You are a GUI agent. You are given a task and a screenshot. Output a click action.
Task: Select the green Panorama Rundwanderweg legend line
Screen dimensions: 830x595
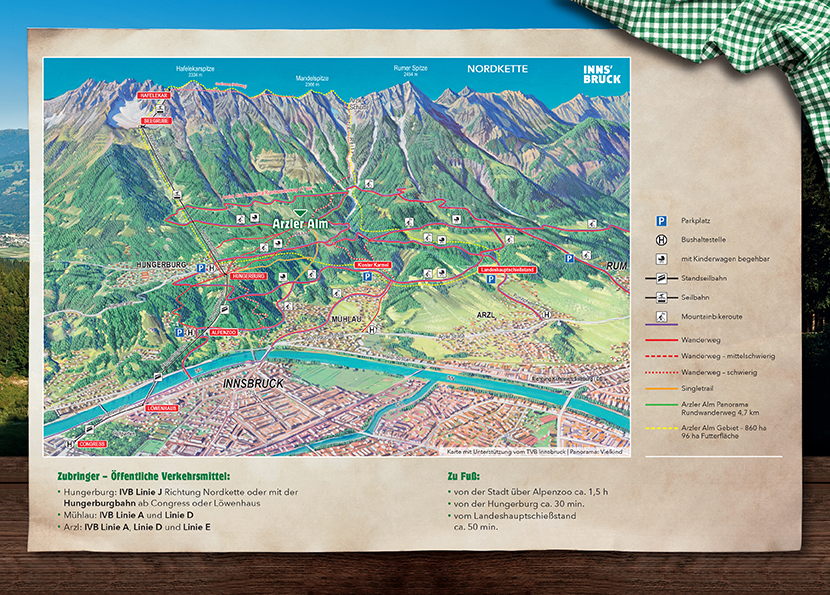661,405
